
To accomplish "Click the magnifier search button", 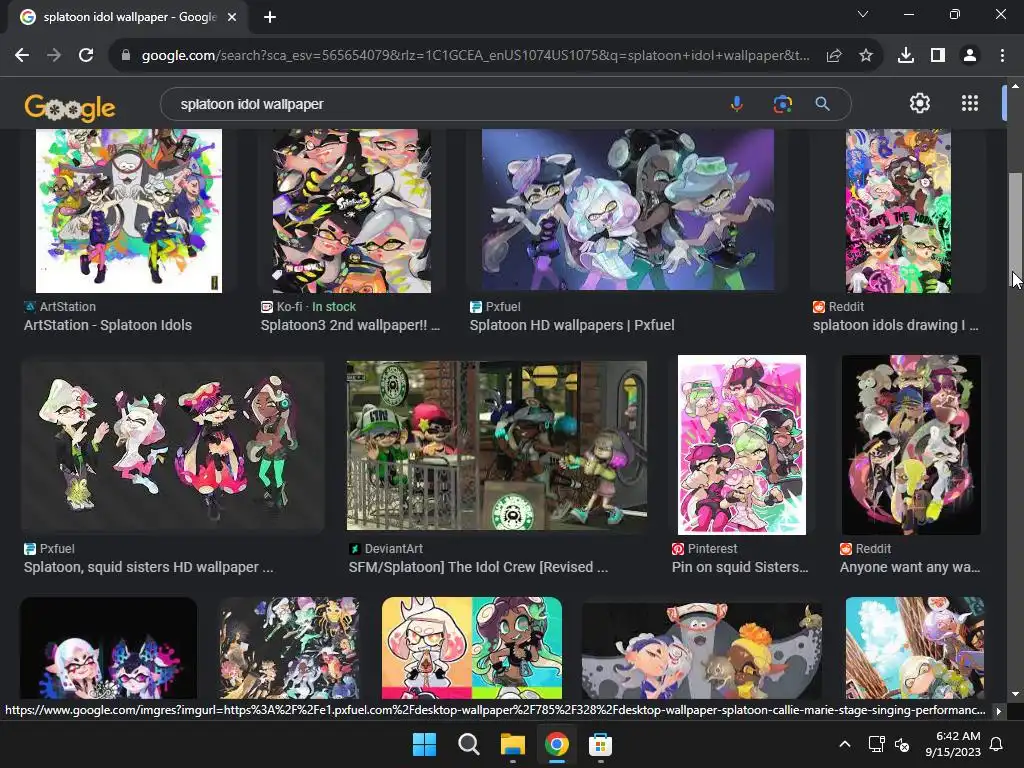I will pyautogui.click(x=822, y=104).
